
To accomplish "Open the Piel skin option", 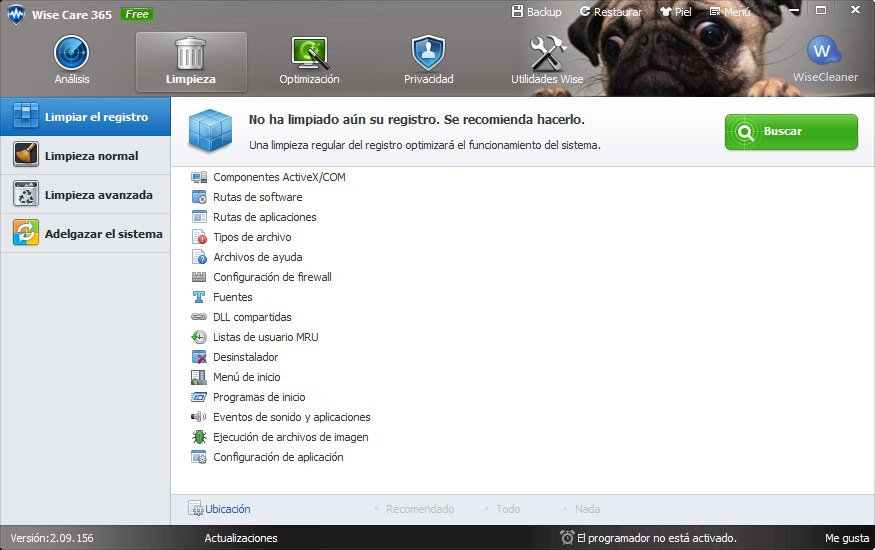I will (x=676, y=11).
